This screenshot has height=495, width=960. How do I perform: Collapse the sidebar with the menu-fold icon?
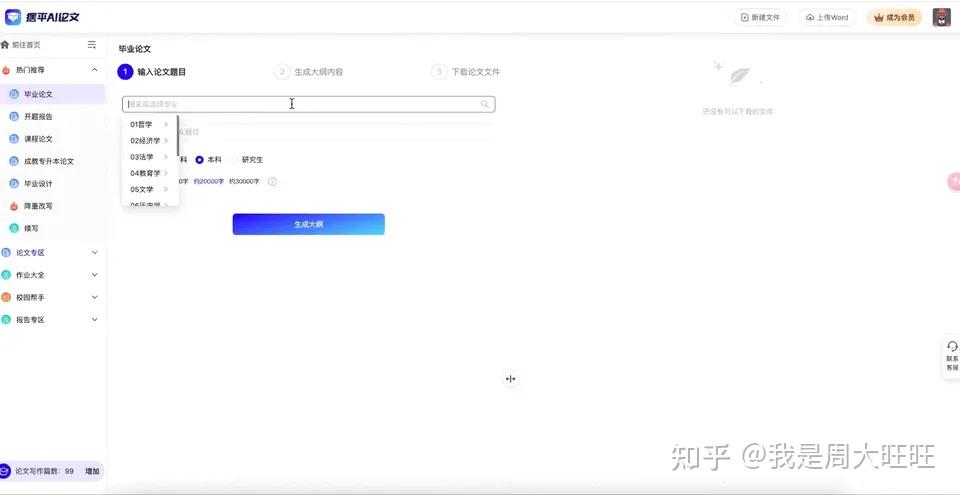point(92,45)
